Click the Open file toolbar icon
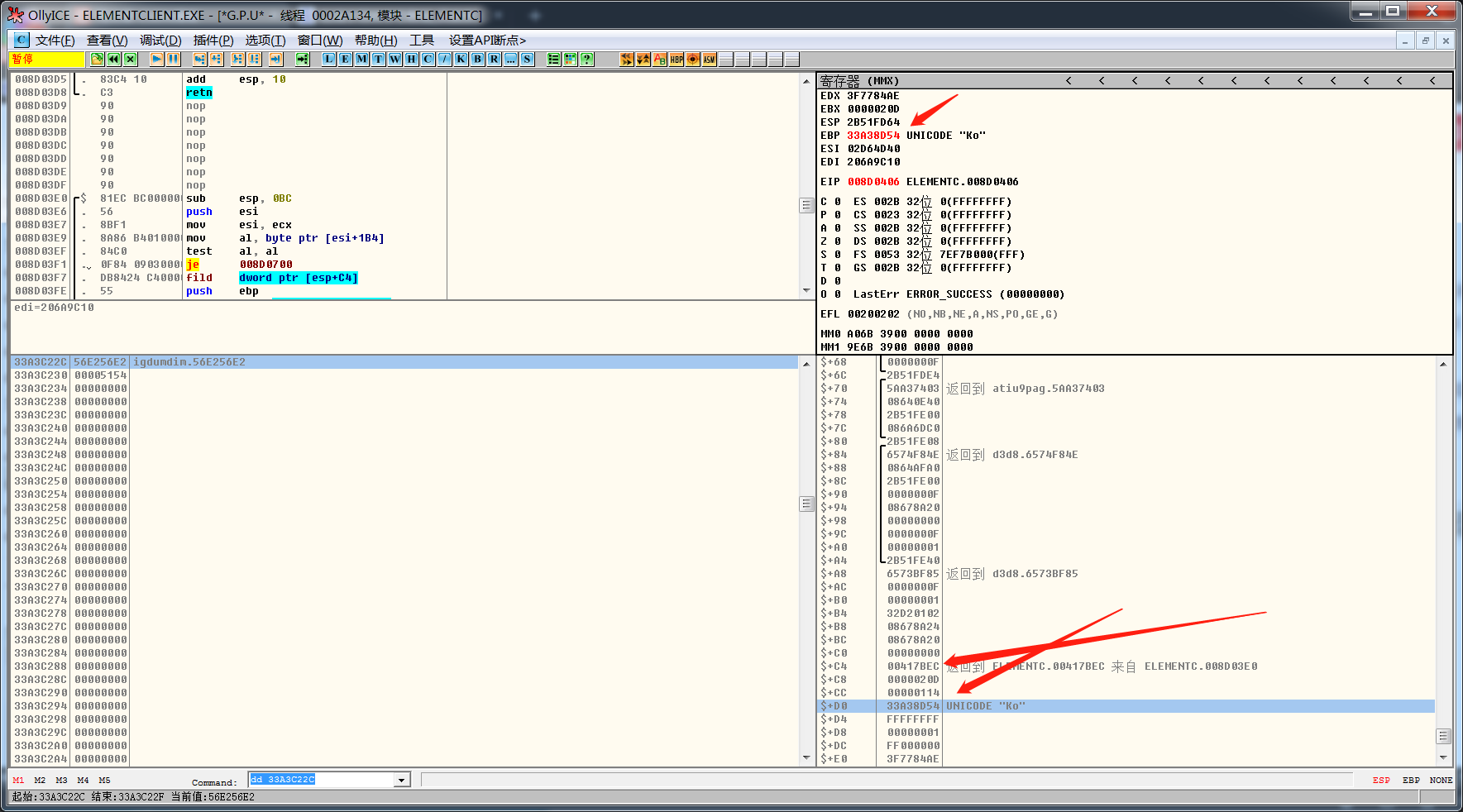1463x812 pixels. coord(98,59)
